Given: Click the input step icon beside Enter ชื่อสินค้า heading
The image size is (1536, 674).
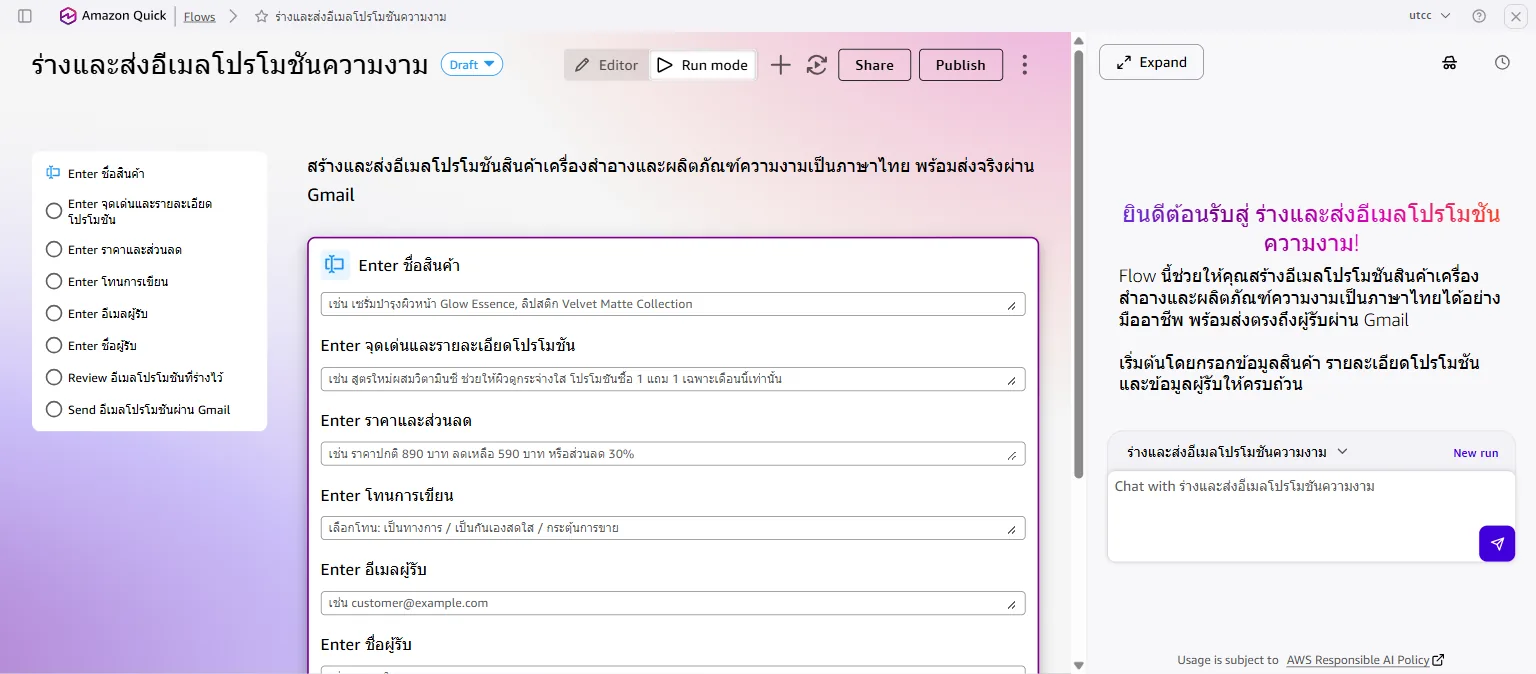Looking at the screenshot, I should (335, 265).
